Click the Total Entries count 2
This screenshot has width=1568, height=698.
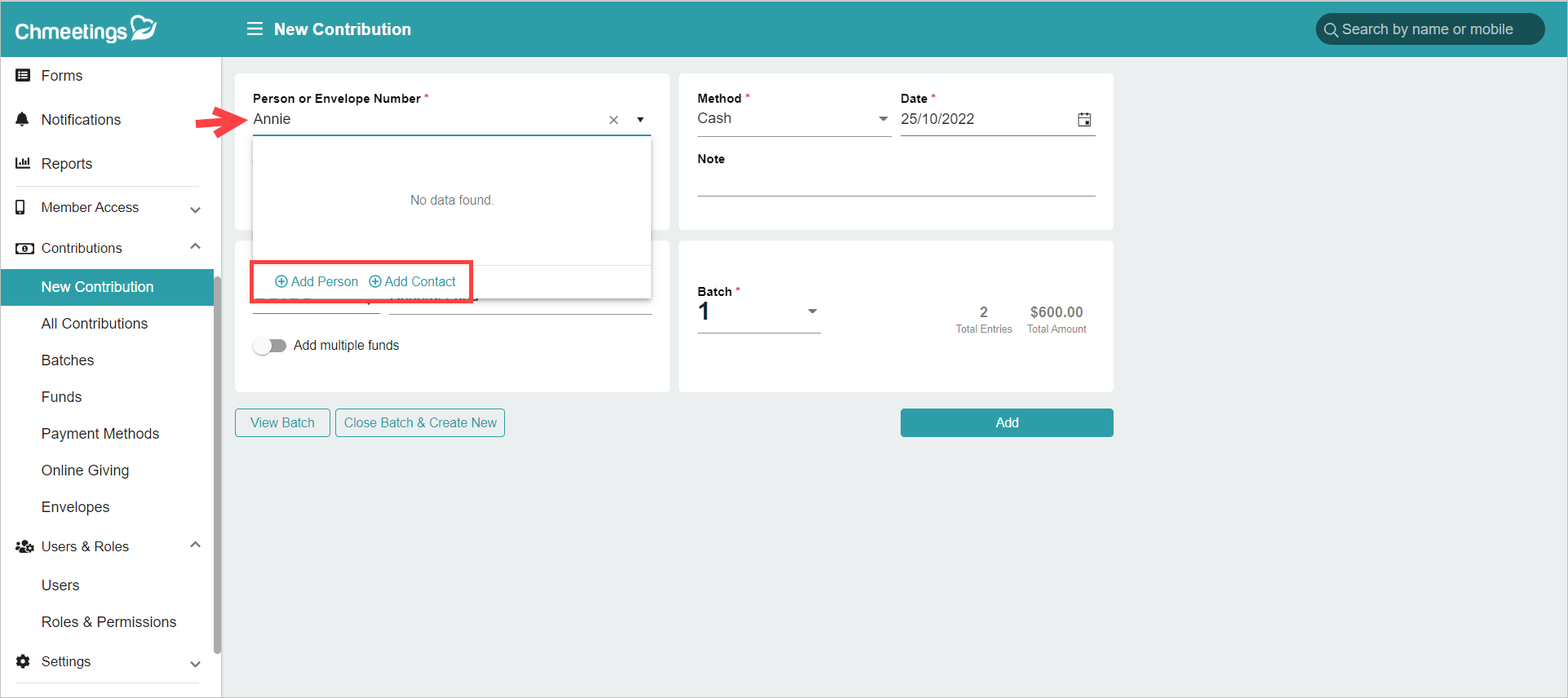(984, 312)
